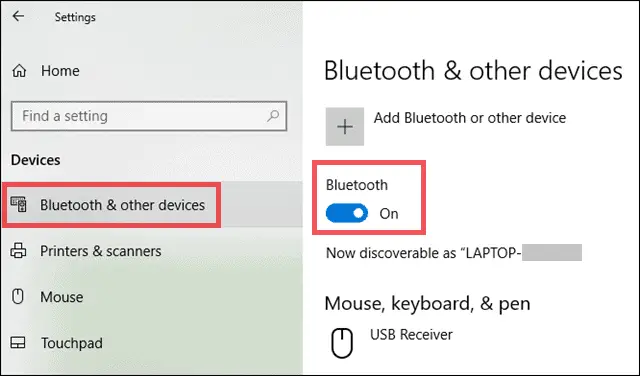Click the Find a setting search field
The width and height of the screenshot is (640, 376).
pyautogui.click(x=149, y=116)
